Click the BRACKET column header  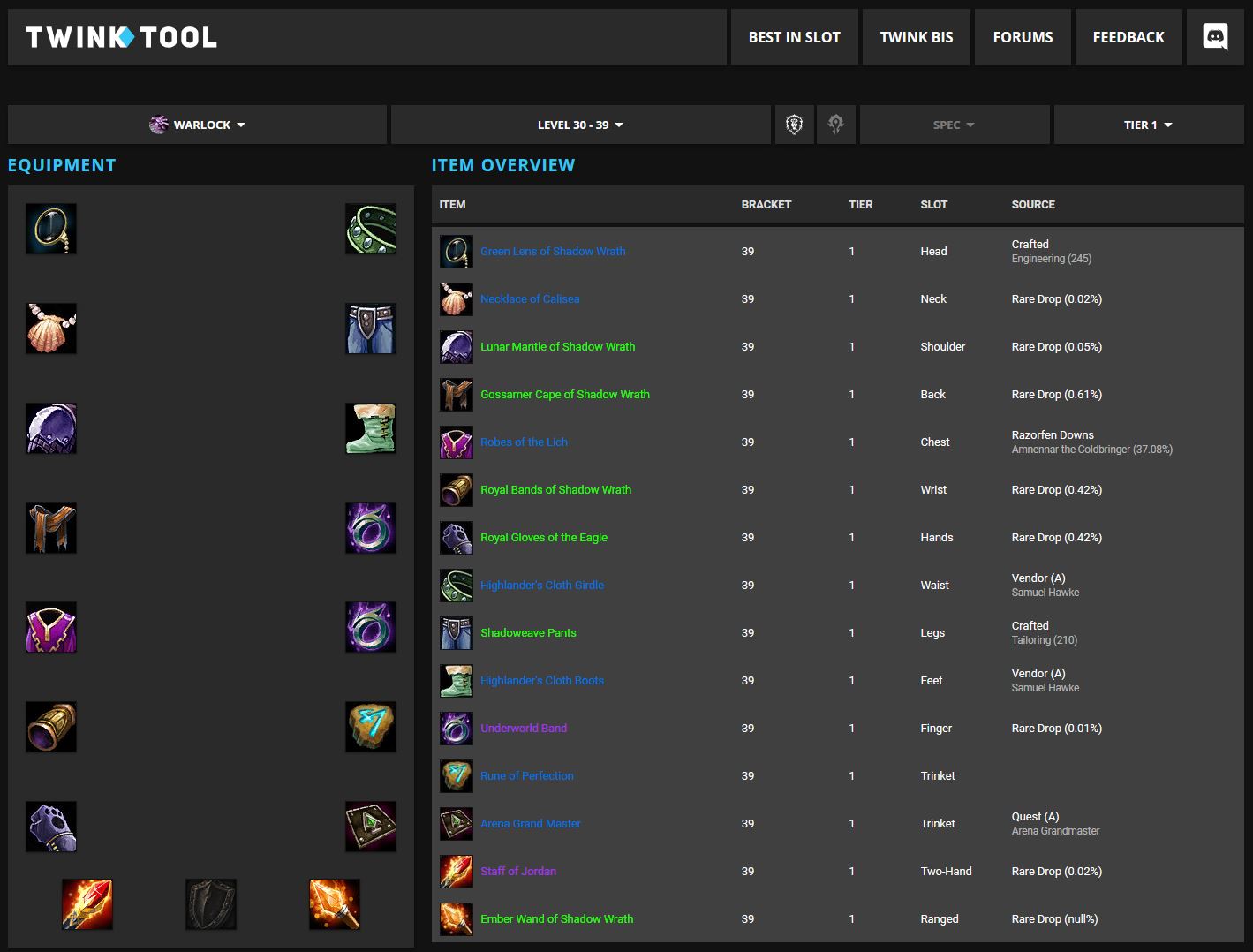(x=766, y=205)
